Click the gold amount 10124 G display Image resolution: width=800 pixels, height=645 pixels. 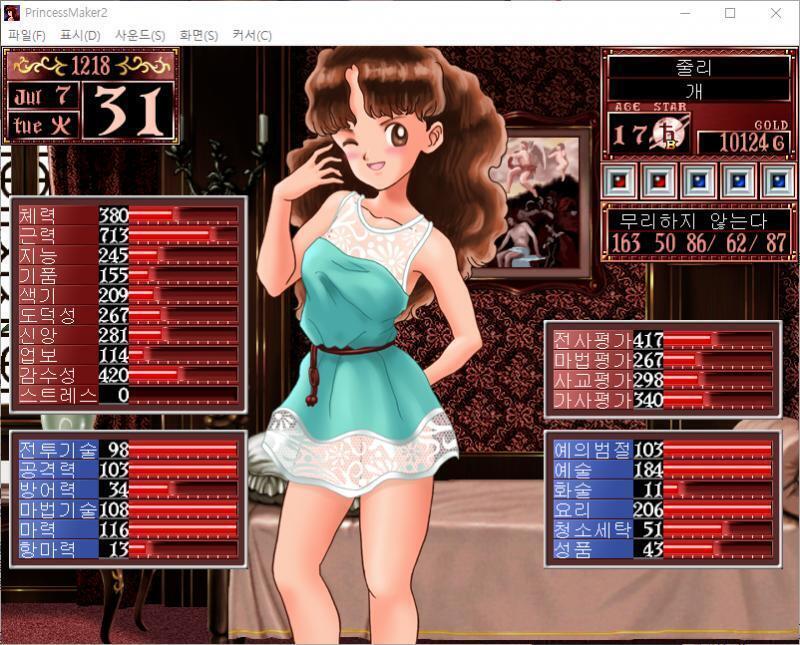coord(745,142)
